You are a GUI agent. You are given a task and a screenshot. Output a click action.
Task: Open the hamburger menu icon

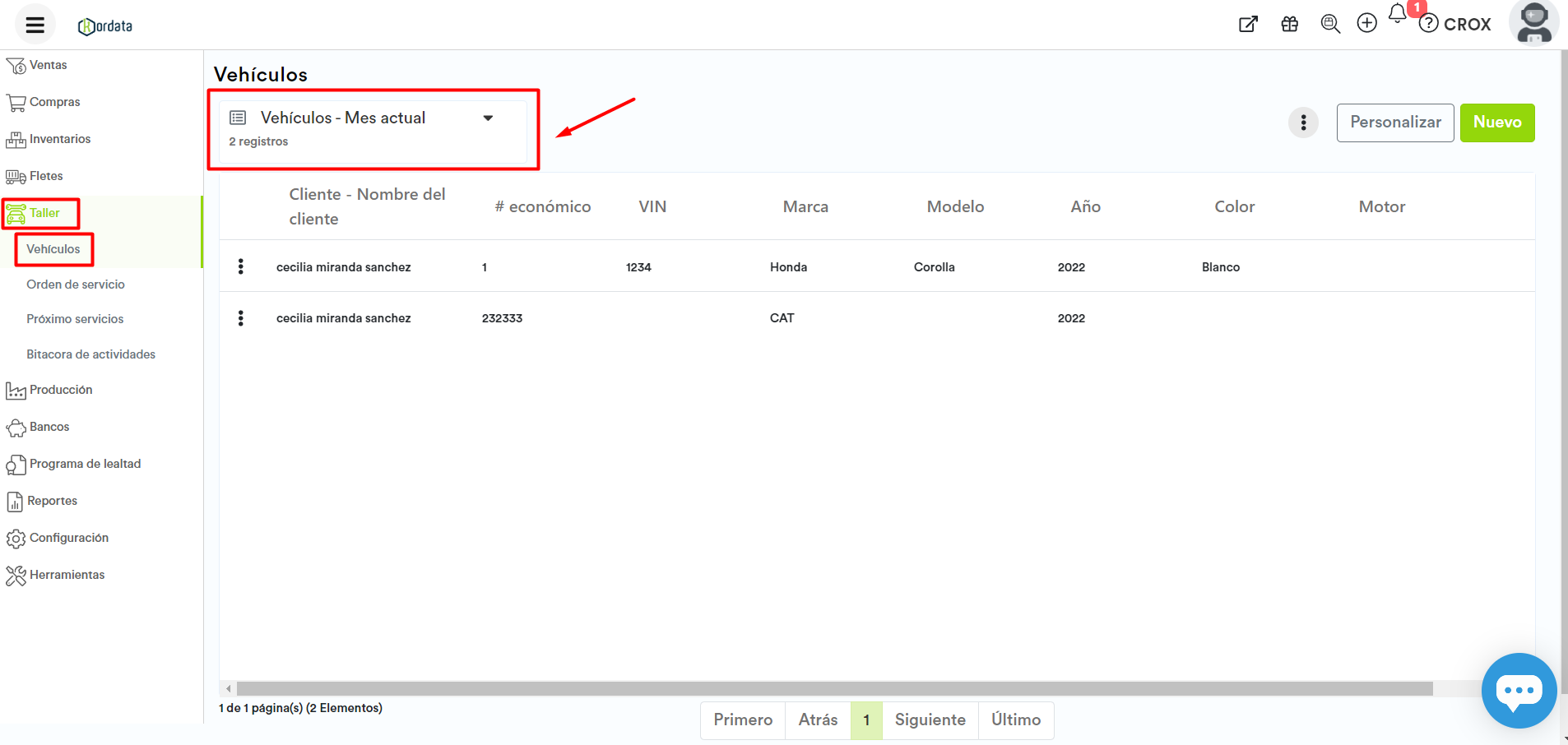click(35, 25)
